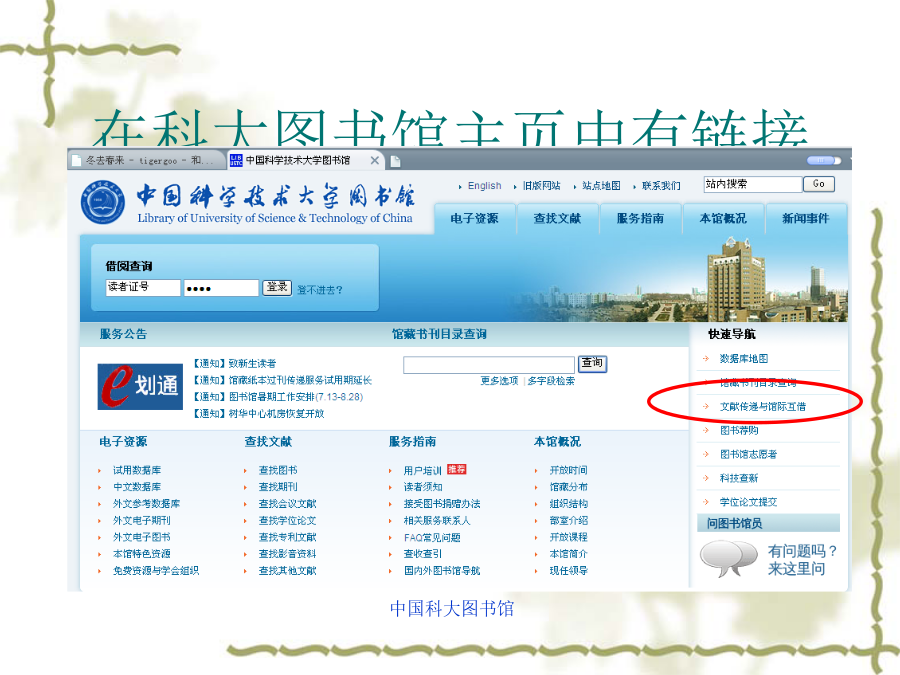Open the 本馆概况 navigation tab
The width and height of the screenshot is (900, 675).
[x=723, y=218]
